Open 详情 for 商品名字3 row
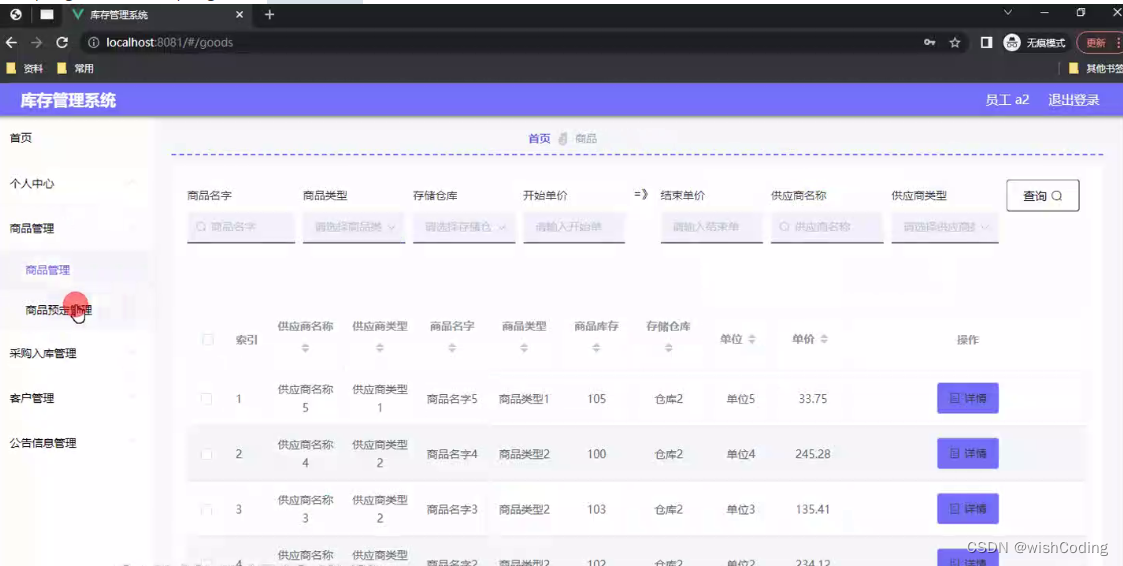This screenshot has height=566, width=1123. [x=968, y=508]
